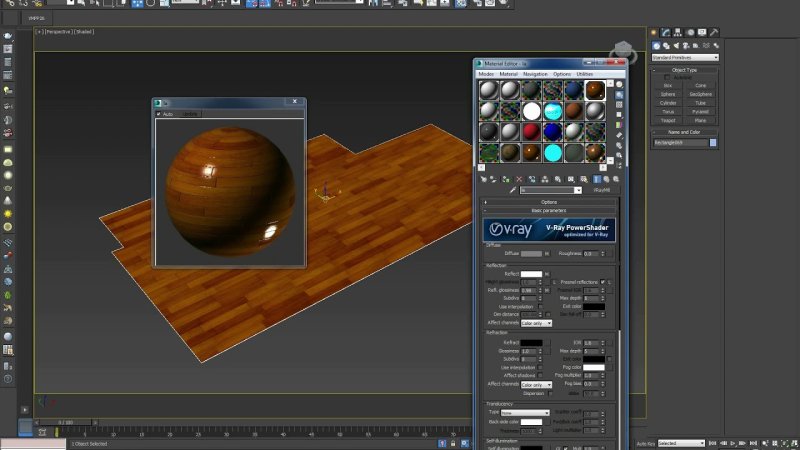
Task: Open Options menu in Material Editor
Action: tap(562, 74)
